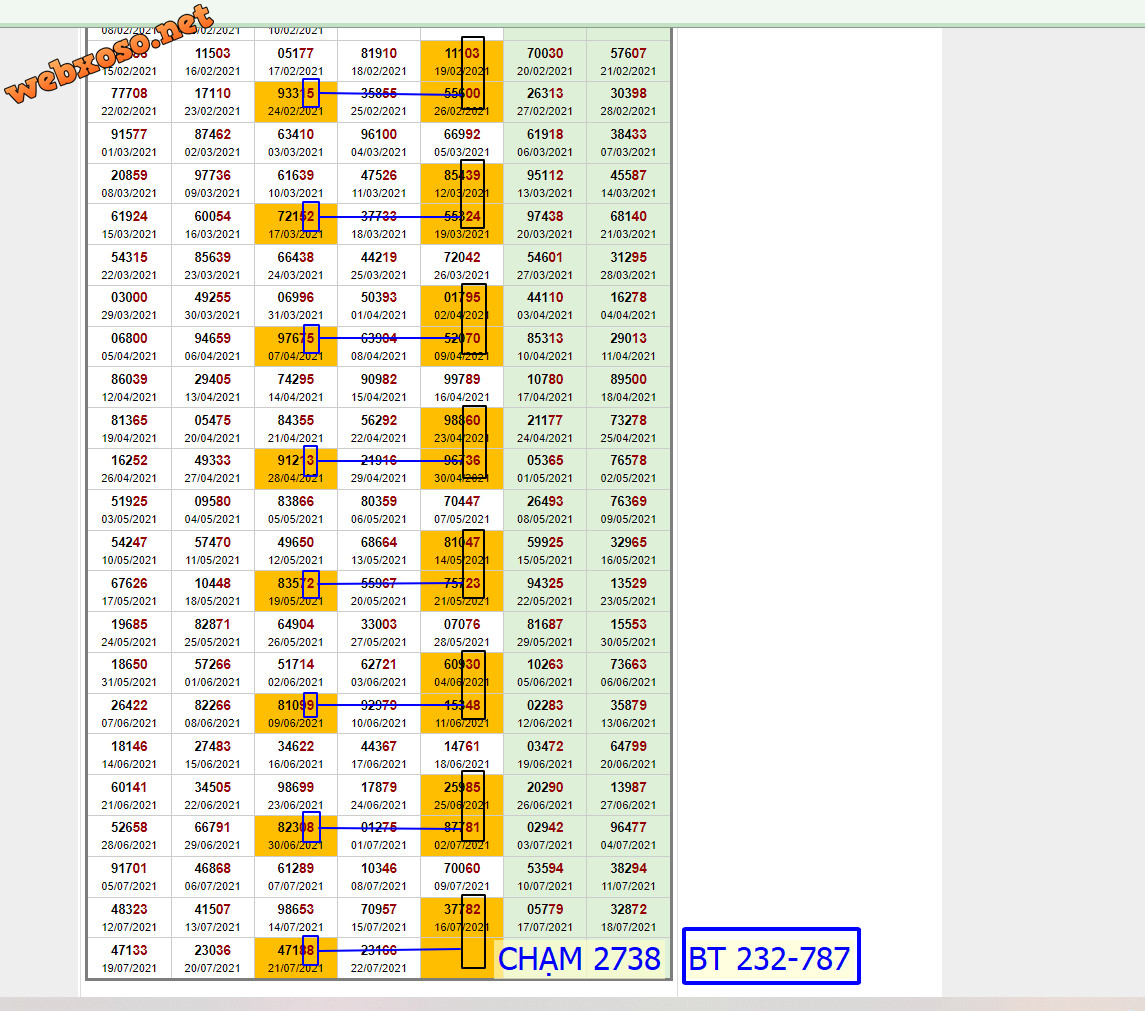Select highlighted result 98860 dated 23/04/2021

click(x=461, y=428)
